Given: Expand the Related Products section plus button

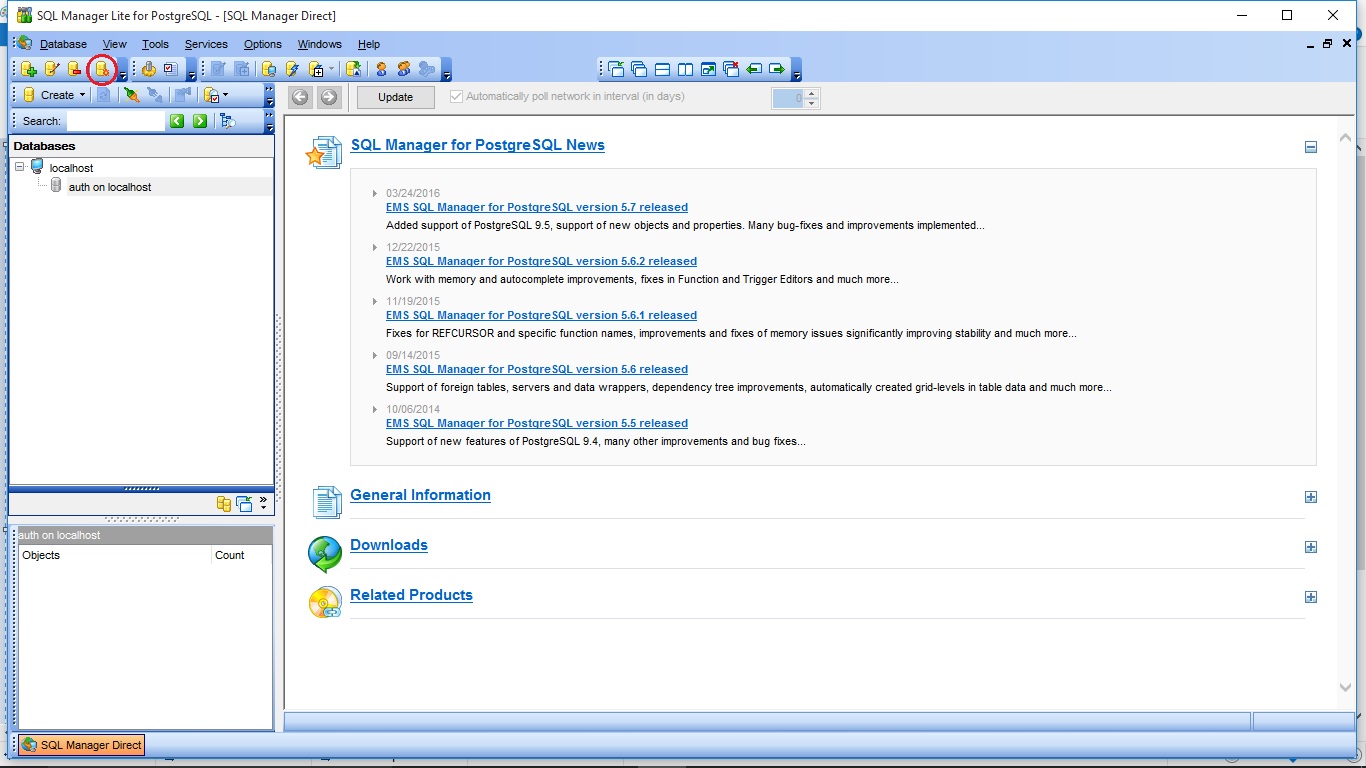Looking at the screenshot, I should 1311,597.
